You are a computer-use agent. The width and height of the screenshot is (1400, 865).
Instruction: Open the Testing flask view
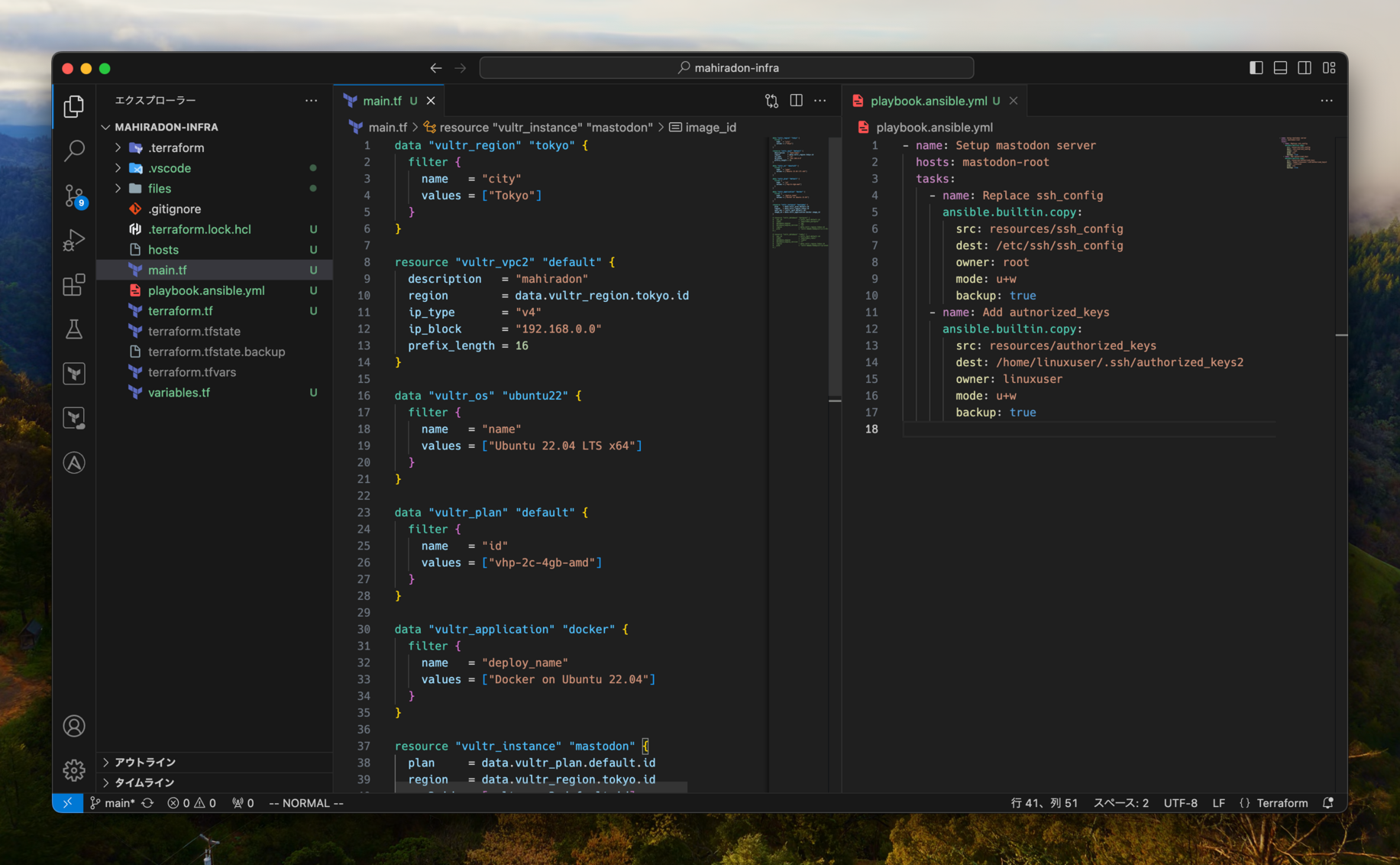pos(74,329)
